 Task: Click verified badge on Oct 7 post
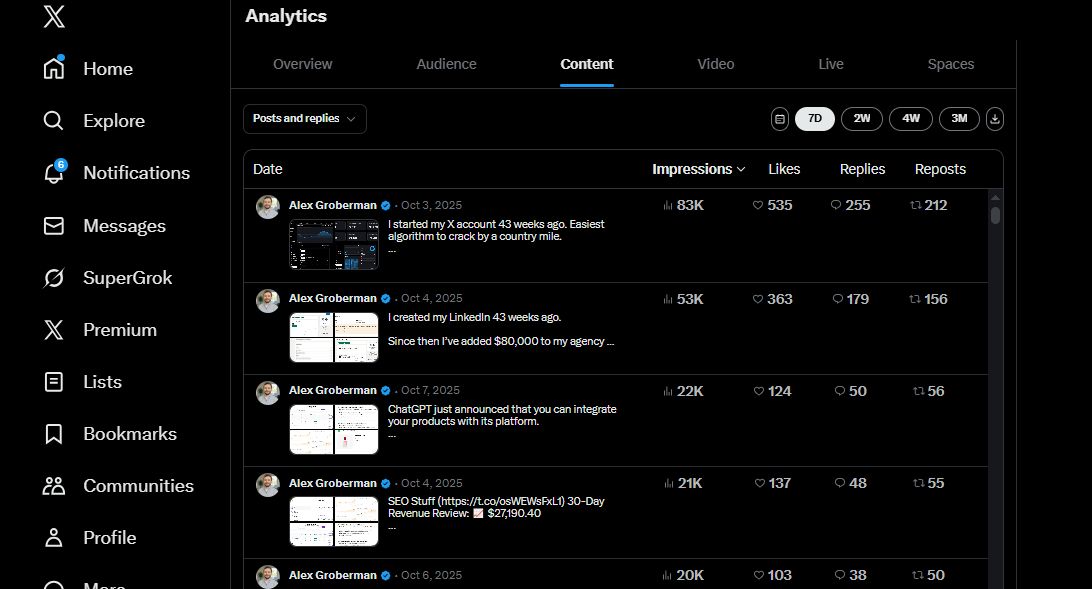pos(385,391)
